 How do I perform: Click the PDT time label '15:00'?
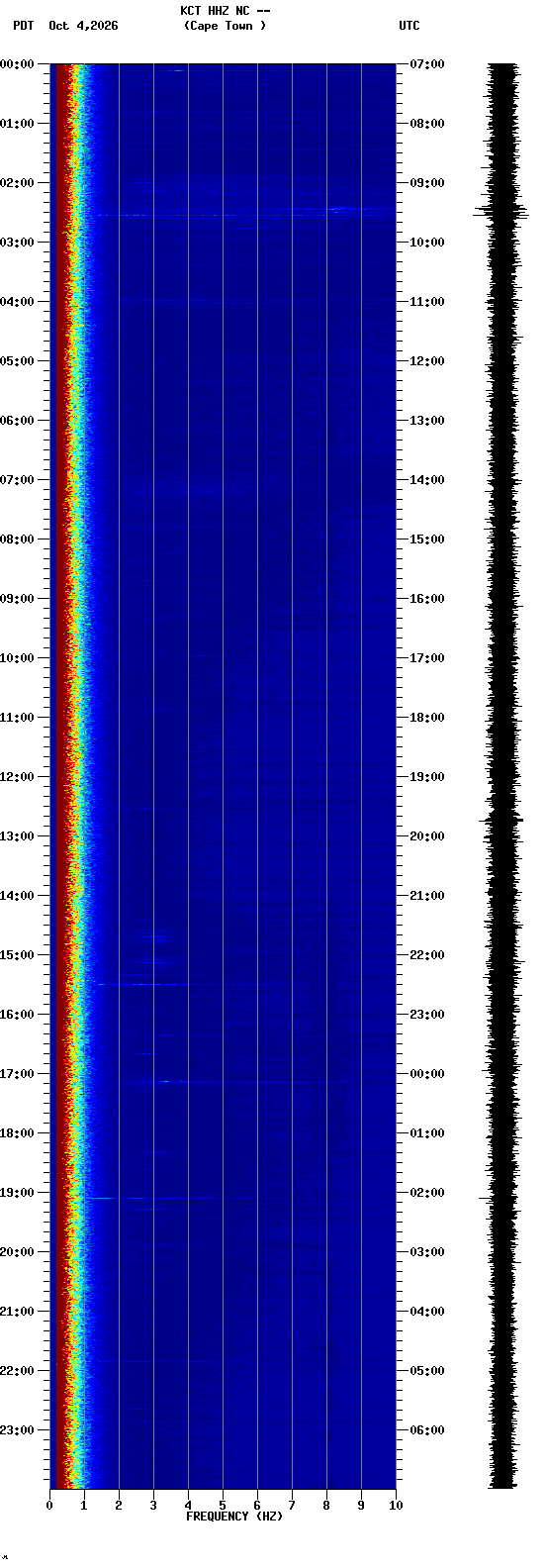pos(17,955)
